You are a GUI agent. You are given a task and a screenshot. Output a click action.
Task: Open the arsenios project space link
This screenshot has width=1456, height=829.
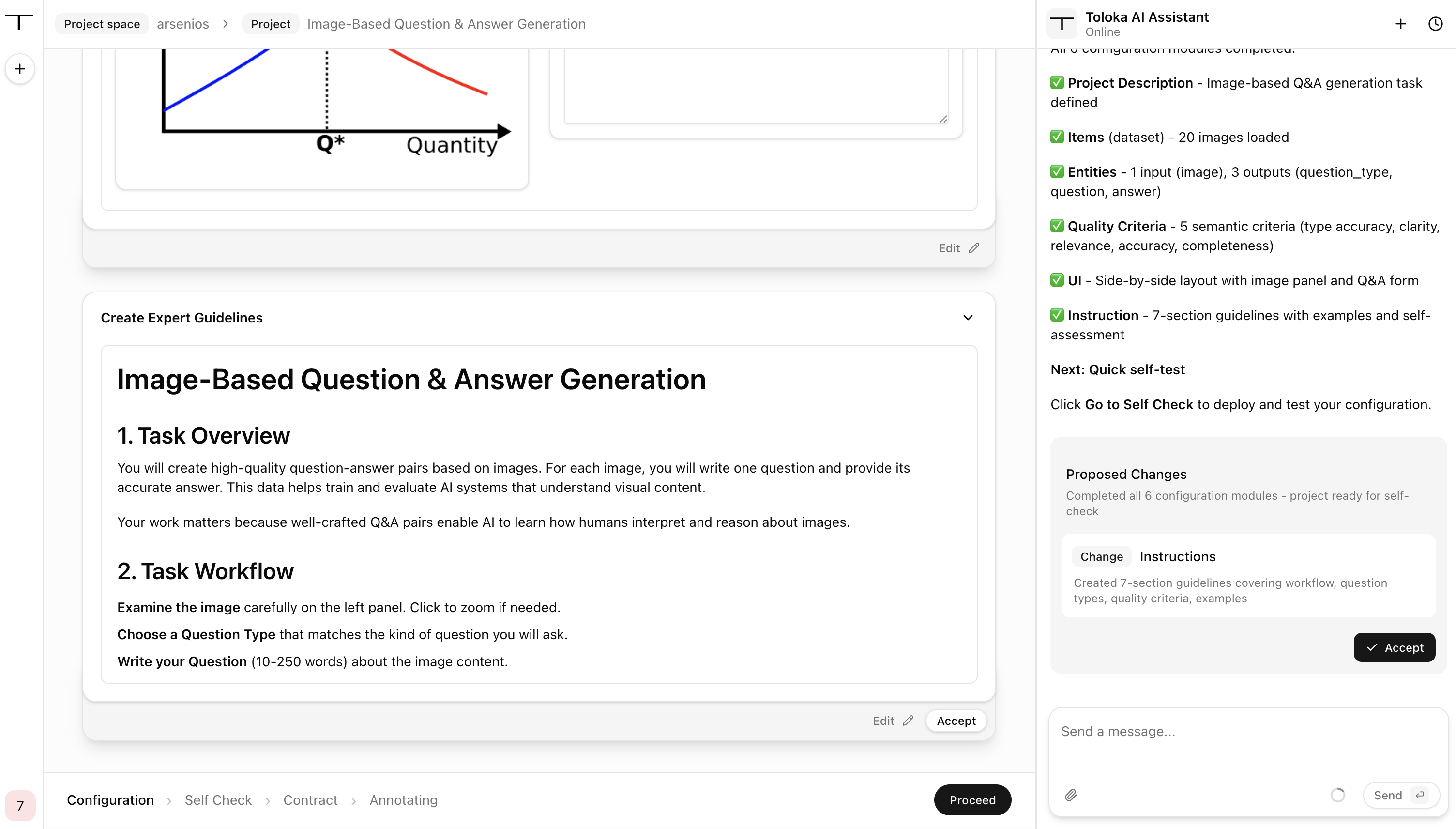pos(182,24)
